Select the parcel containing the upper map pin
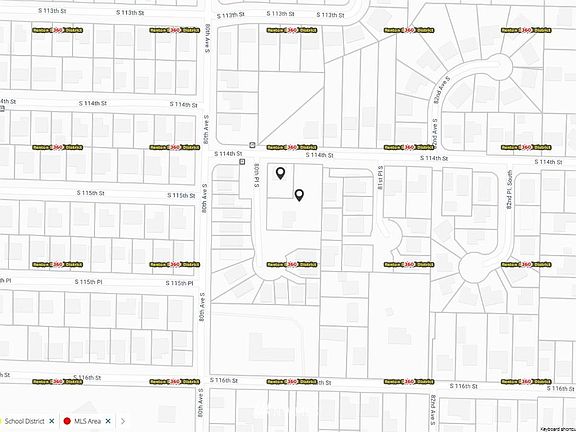The image size is (576, 432). tap(280, 181)
